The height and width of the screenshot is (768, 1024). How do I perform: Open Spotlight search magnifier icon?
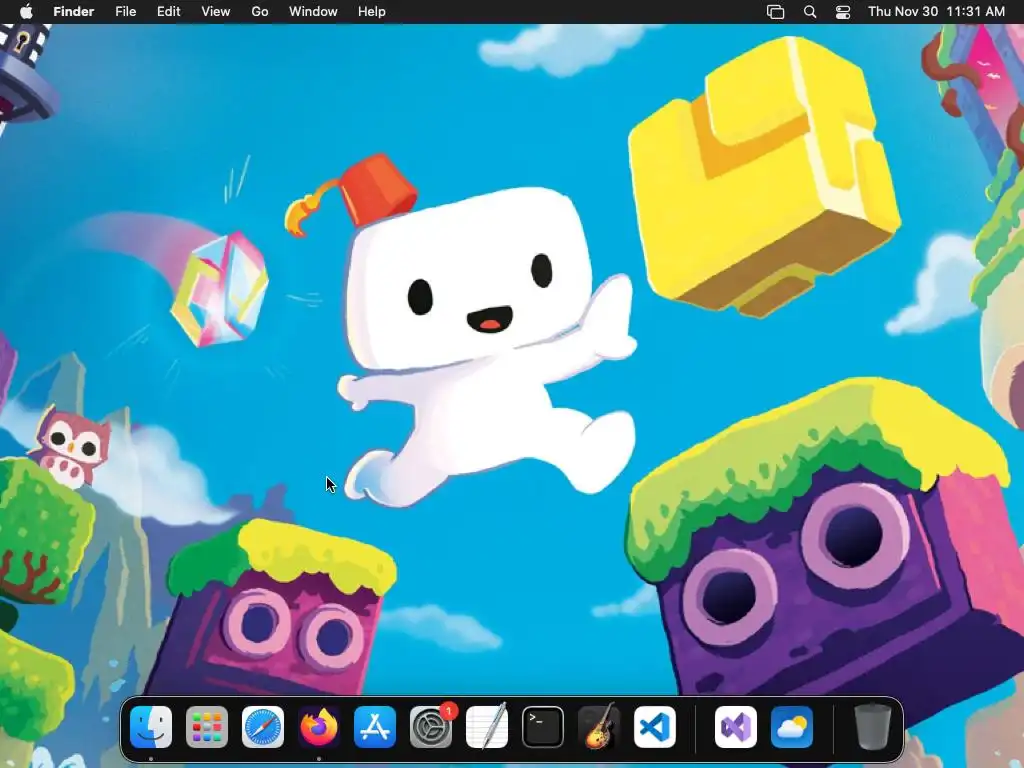pos(810,12)
